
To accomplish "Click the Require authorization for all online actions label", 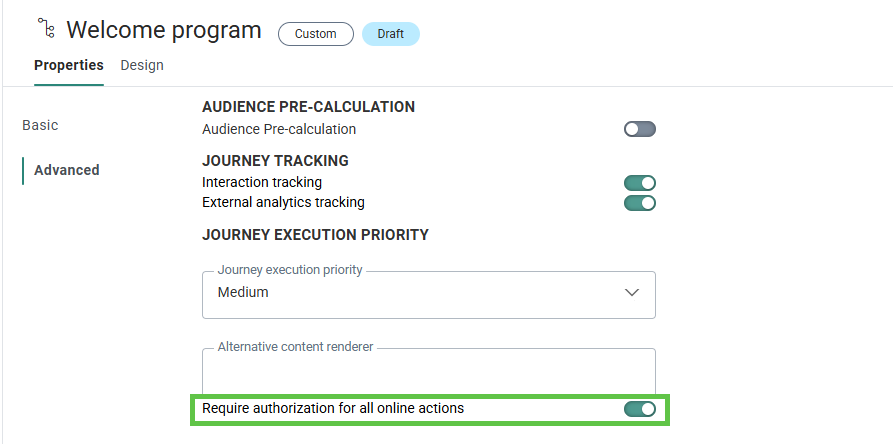I will (x=333, y=408).
